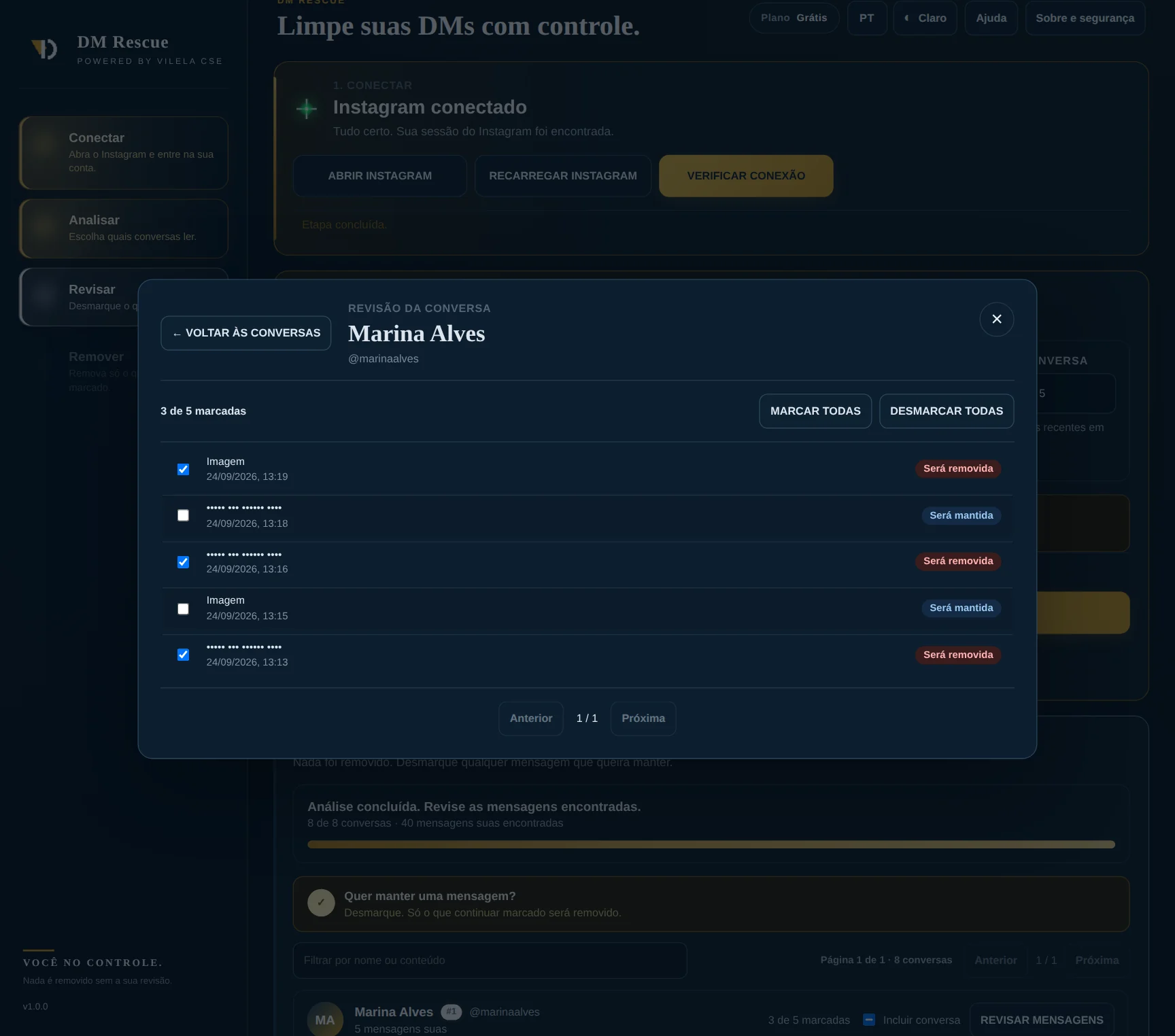Viewport: 1175px width, 1036px height.
Task: Click the 'Será mantida' badge at 13:18
Action: [961, 515]
